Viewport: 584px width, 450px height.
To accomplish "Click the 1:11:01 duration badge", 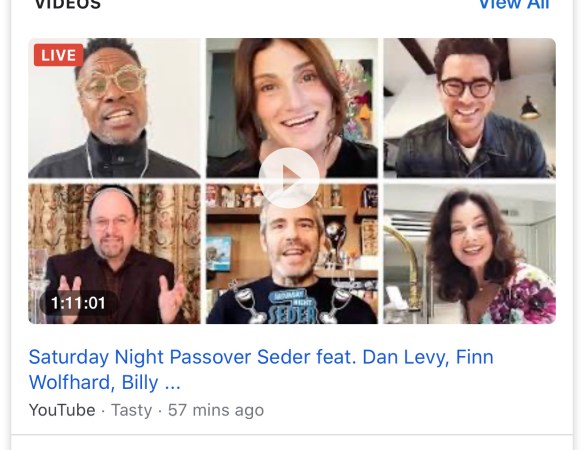I will click(x=79, y=303).
